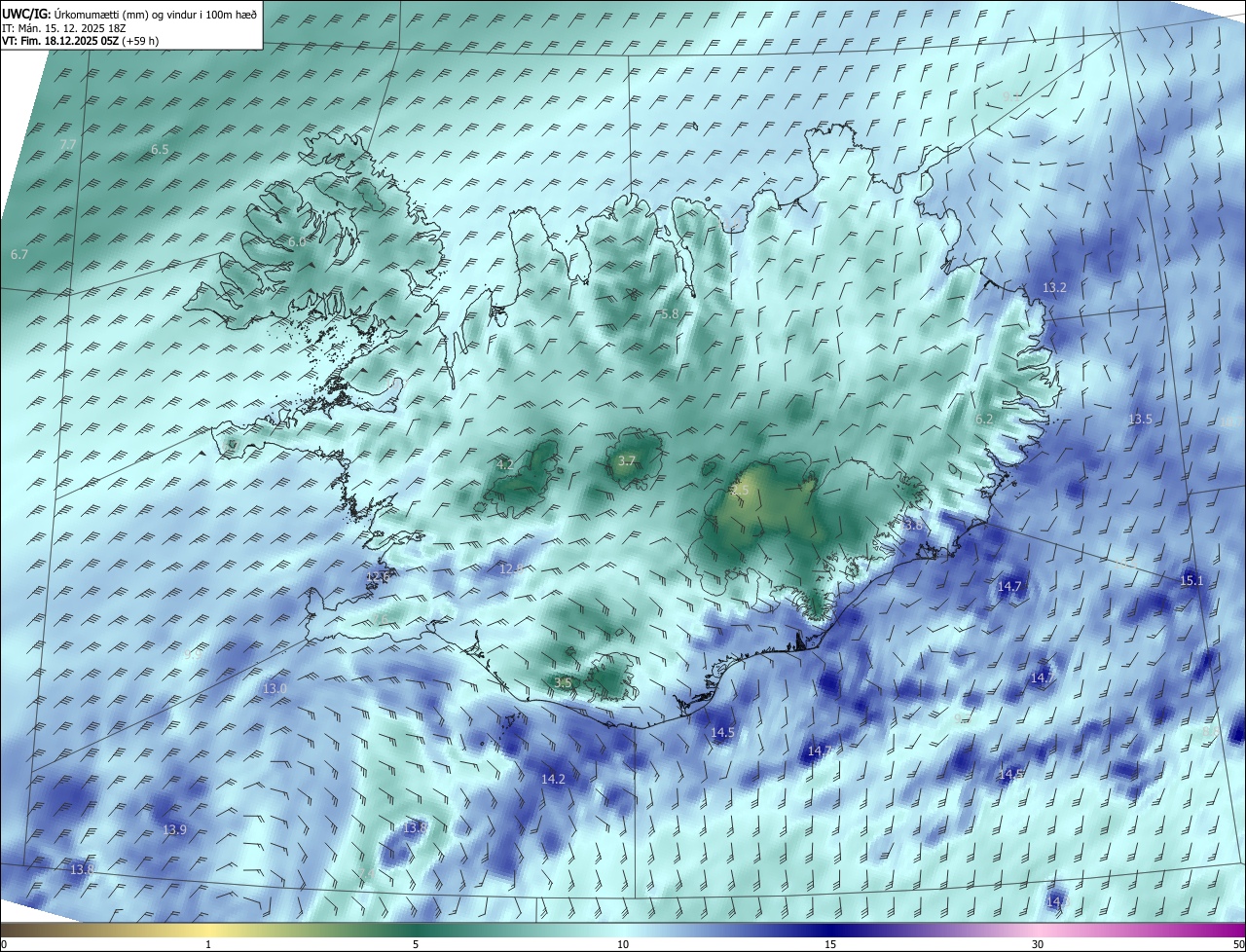Click the 13.5 value label
The image size is (1246, 952).
click(1140, 420)
